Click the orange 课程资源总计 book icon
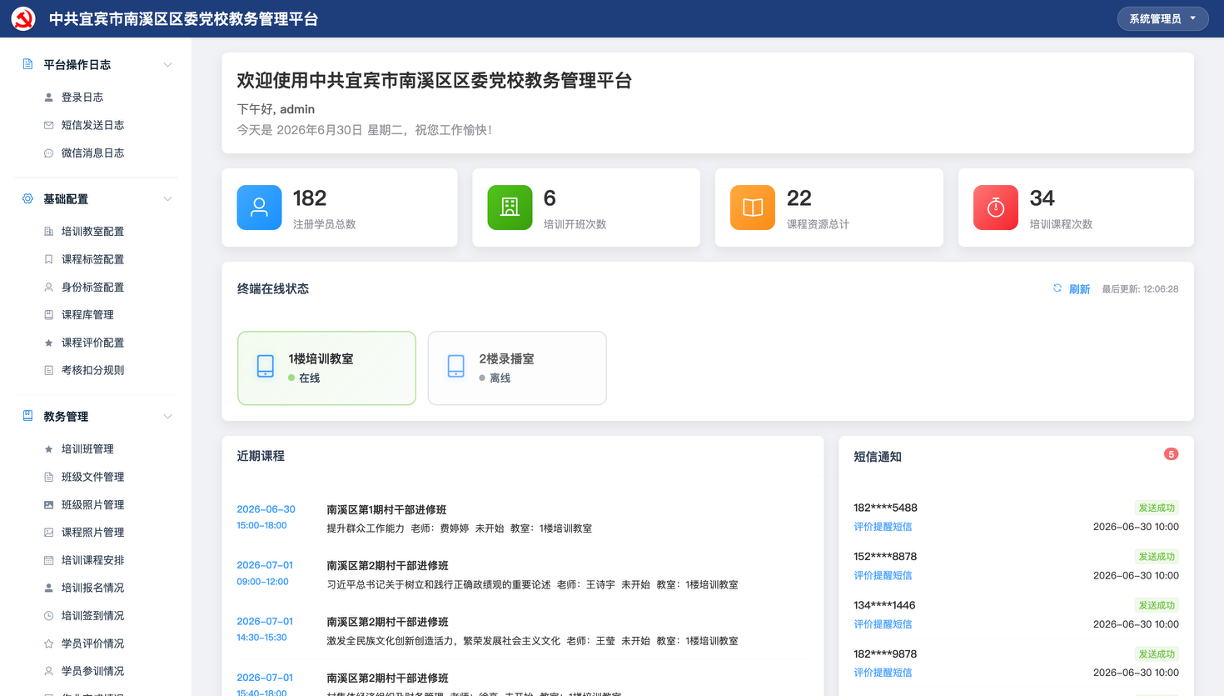This screenshot has height=696, width=1224. tap(752, 207)
